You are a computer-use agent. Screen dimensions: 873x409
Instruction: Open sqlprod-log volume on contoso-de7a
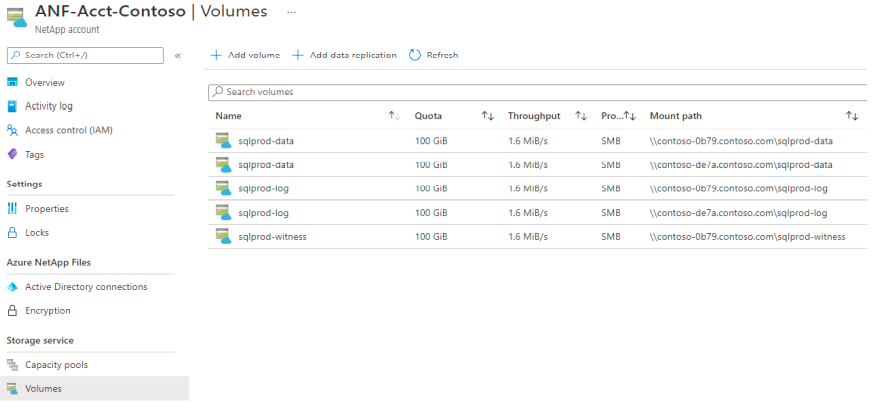point(263,213)
